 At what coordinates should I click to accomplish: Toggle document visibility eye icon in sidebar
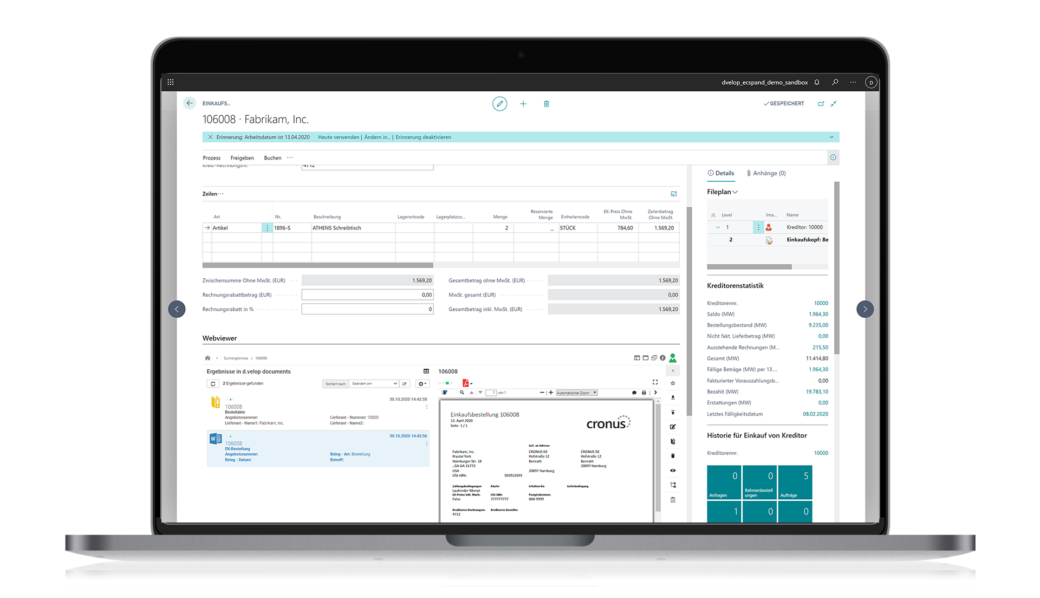click(673, 471)
